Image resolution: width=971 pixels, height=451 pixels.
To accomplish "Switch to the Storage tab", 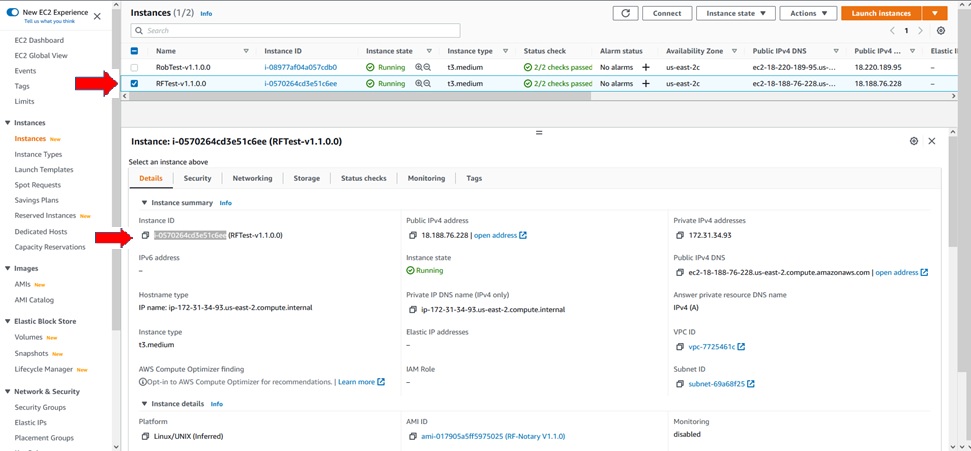I will [x=307, y=178].
